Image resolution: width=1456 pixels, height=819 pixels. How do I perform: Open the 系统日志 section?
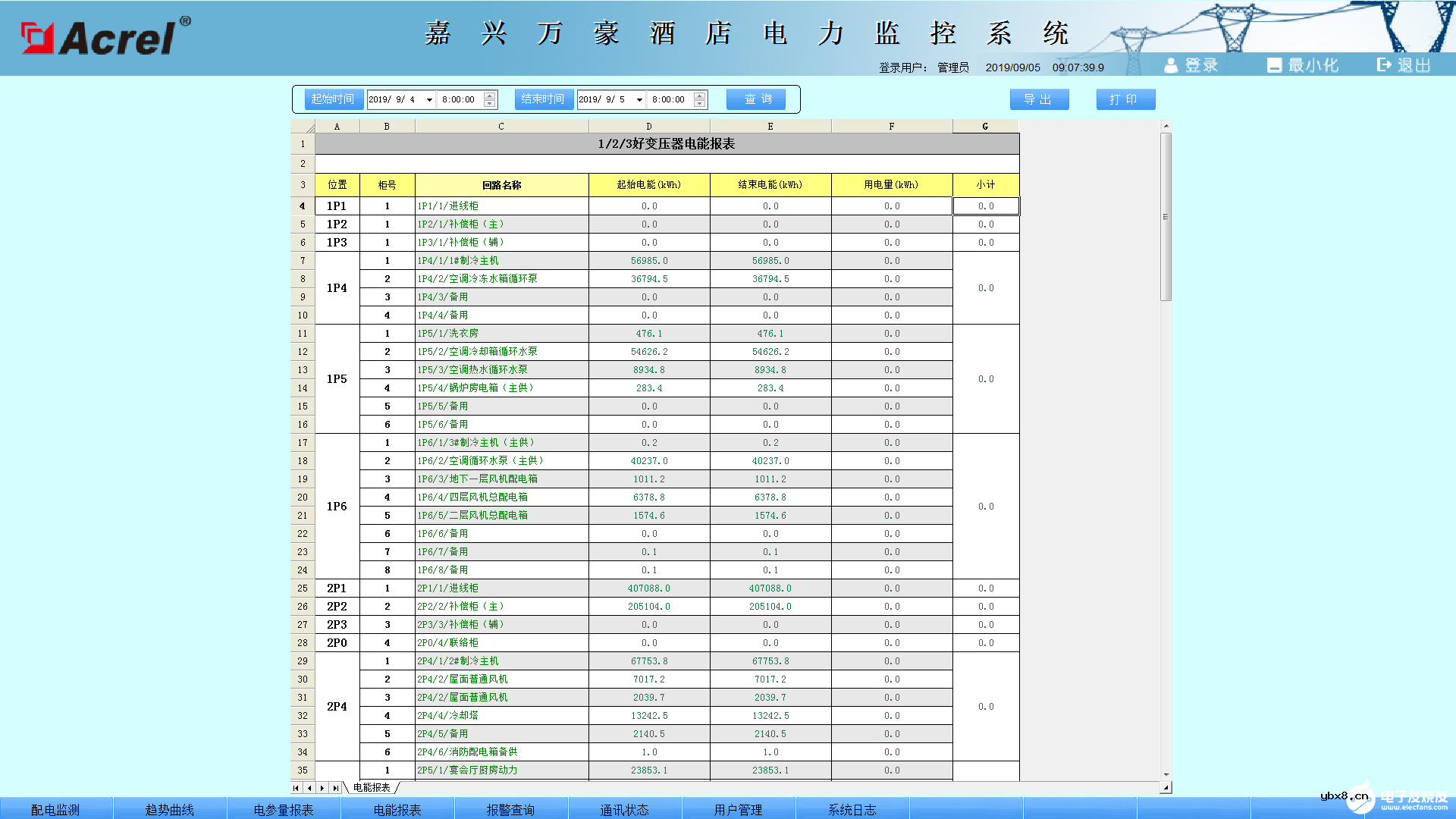pos(852,809)
